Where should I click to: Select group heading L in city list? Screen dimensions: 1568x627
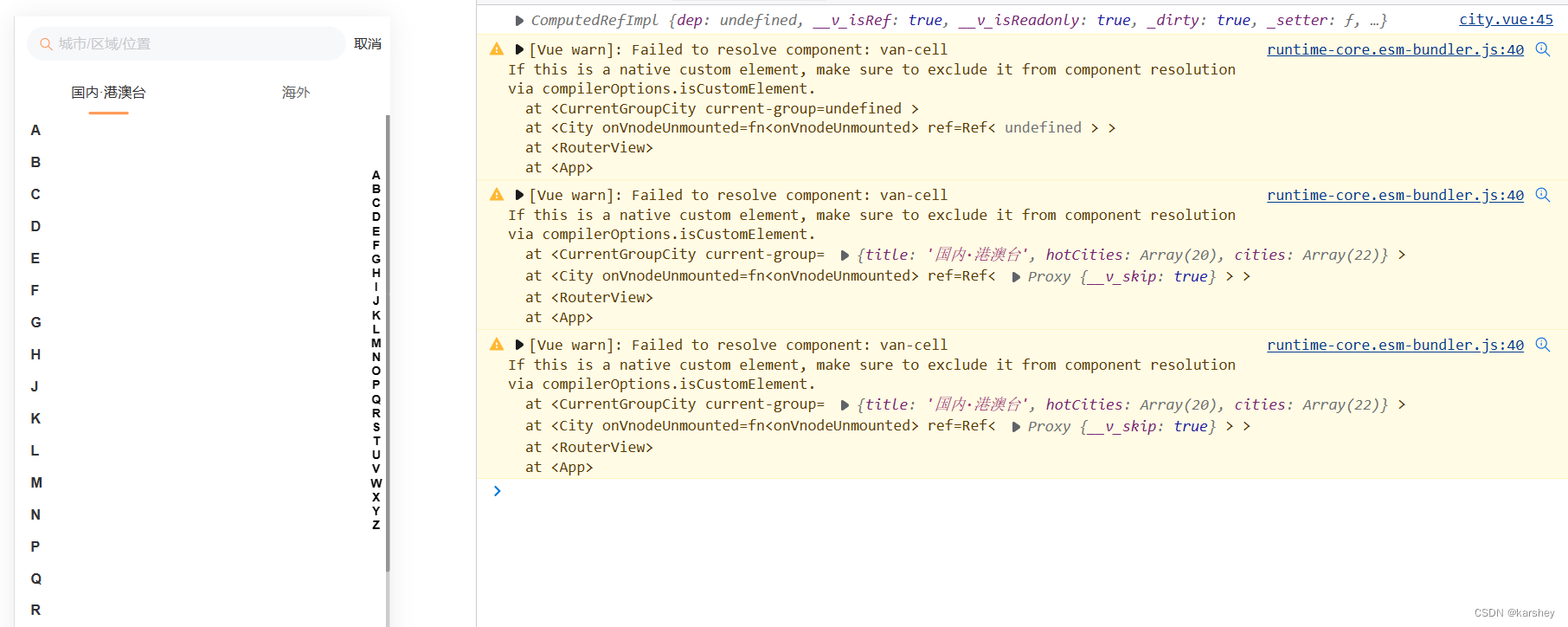[x=35, y=450]
